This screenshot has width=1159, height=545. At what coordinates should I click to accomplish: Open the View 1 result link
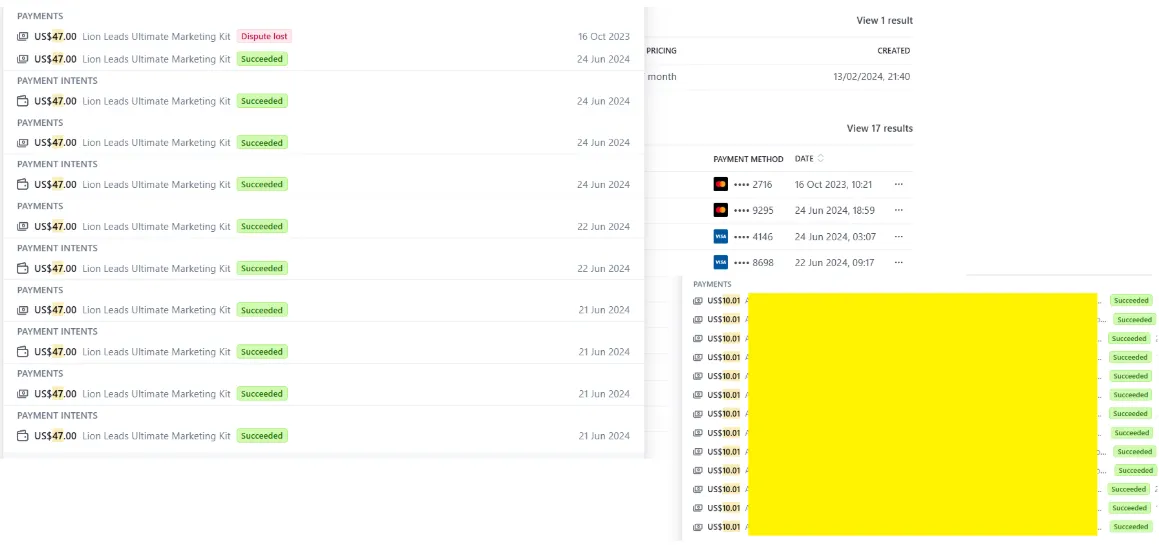coord(884,21)
